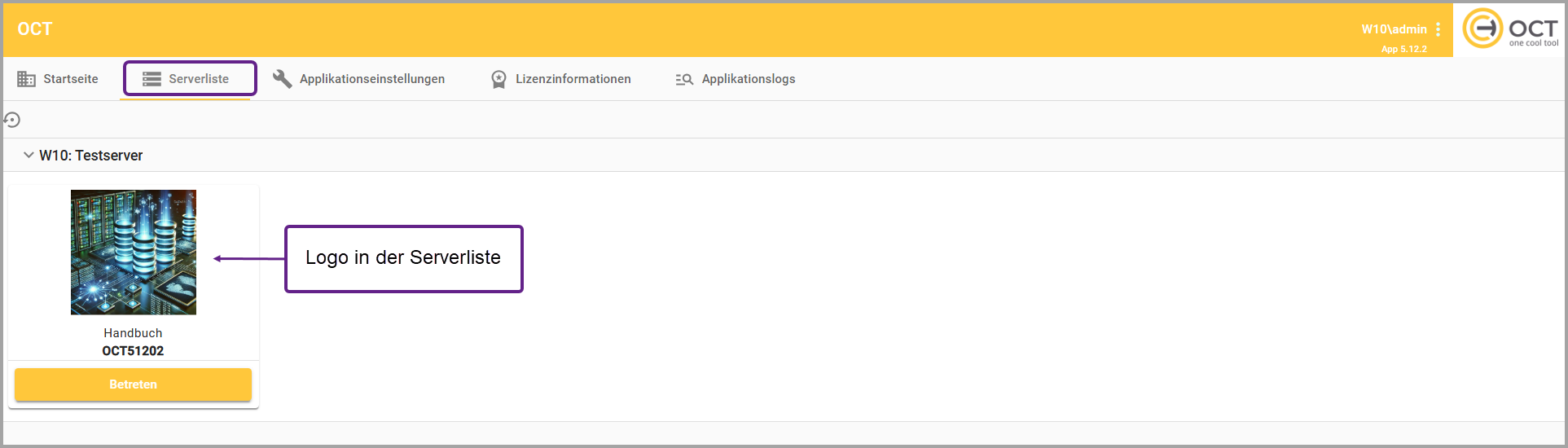Click the Serverliste stacked-rows icon
This screenshot has width=1568, height=448.
(152, 79)
